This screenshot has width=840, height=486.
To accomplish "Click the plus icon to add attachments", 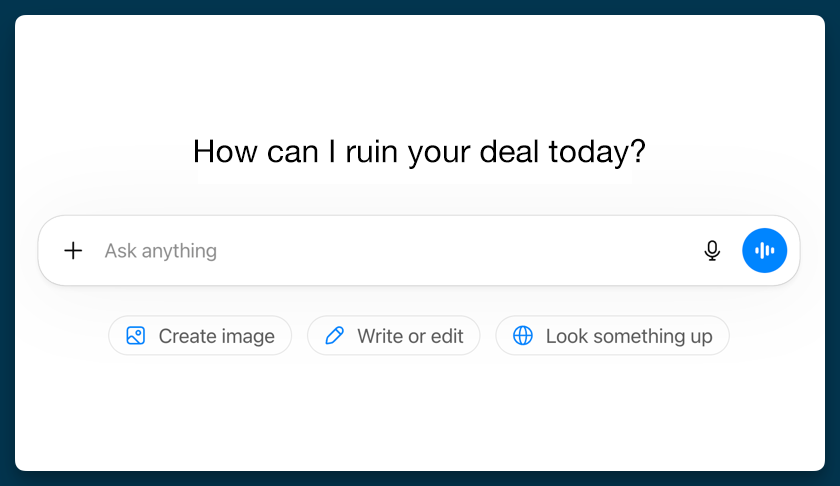I will click(73, 250).
